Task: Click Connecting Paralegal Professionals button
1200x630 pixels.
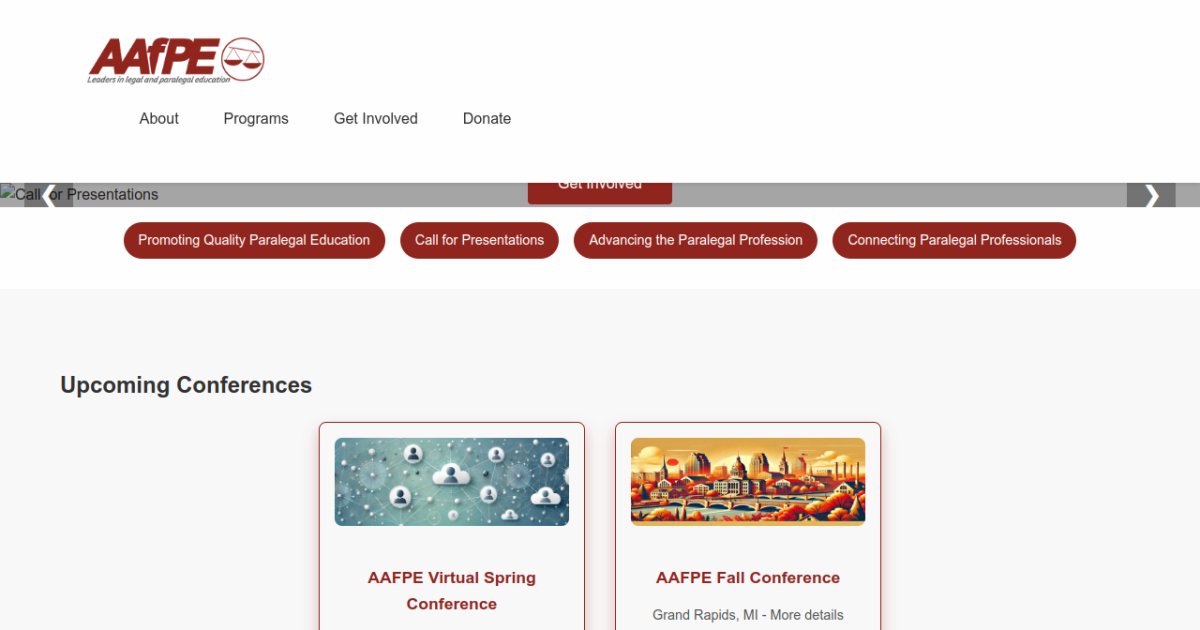Action: coord(954,240)
